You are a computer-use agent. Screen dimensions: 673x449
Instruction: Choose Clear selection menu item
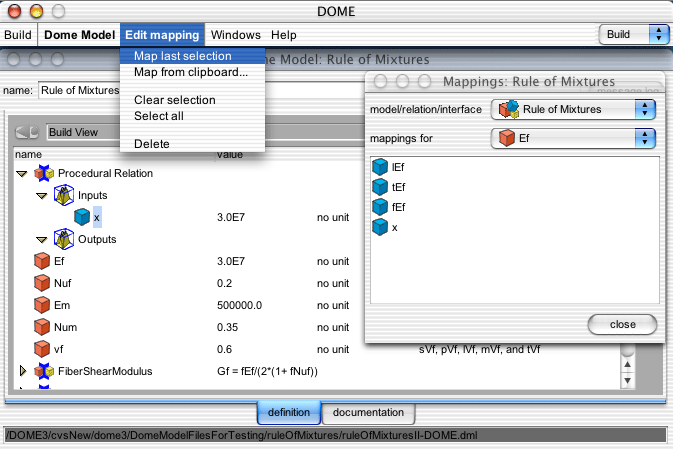(192, 100)
